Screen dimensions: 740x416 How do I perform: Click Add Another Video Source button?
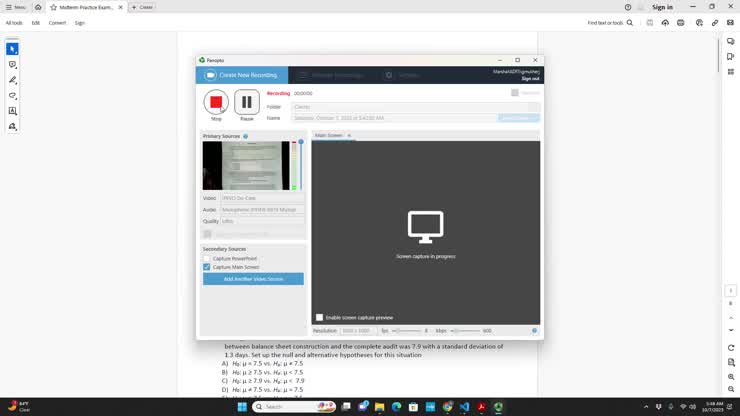[253, 279]
